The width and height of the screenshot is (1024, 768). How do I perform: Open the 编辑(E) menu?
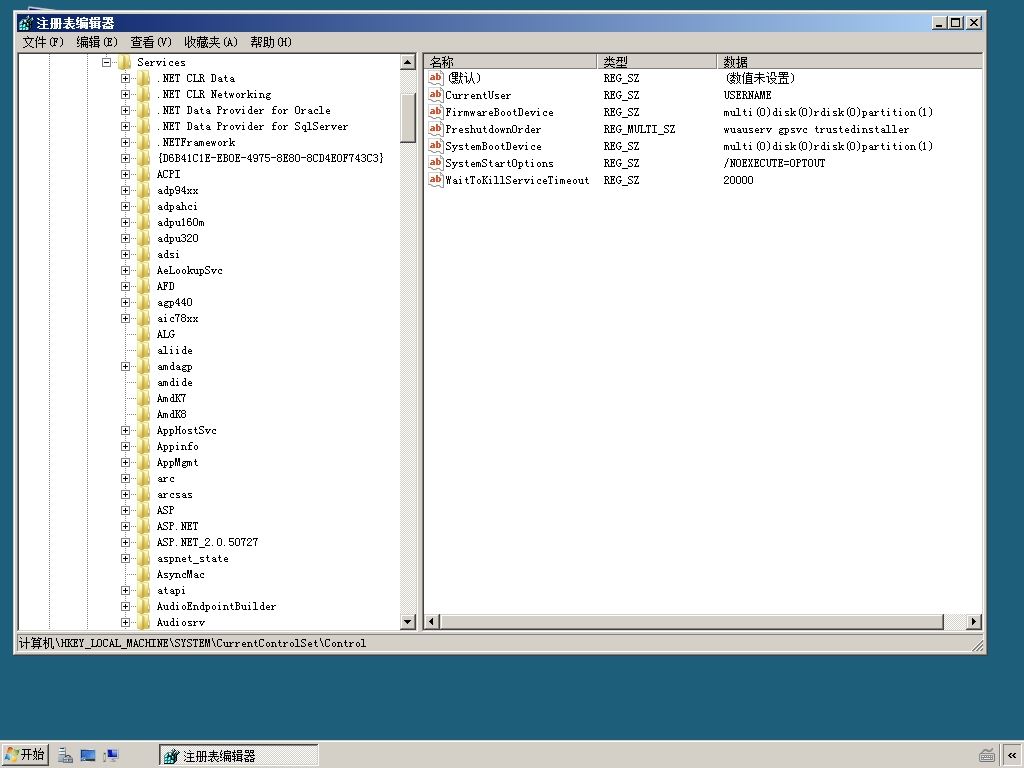point(97,42)
